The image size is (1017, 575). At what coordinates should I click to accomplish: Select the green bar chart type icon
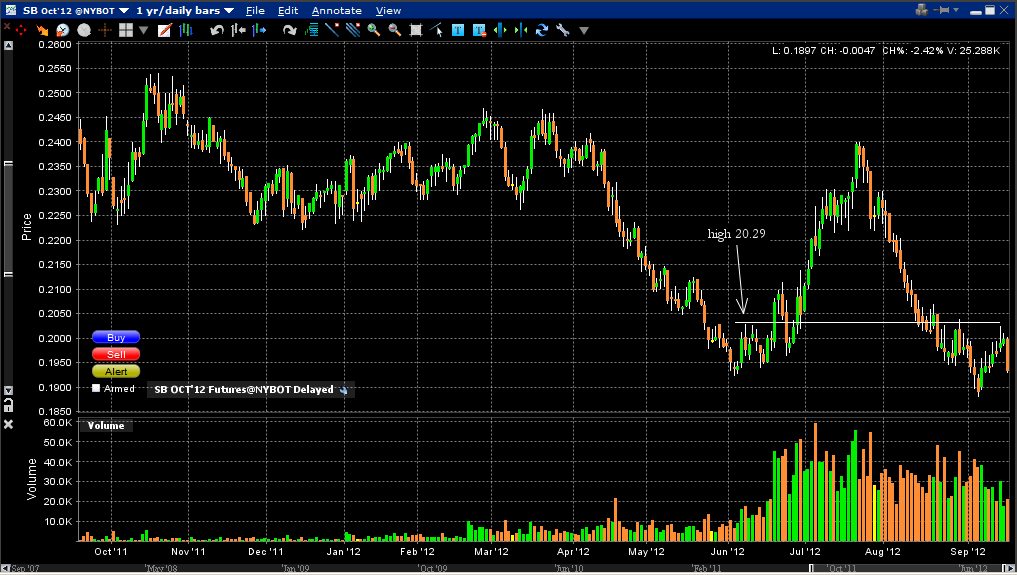185,30
